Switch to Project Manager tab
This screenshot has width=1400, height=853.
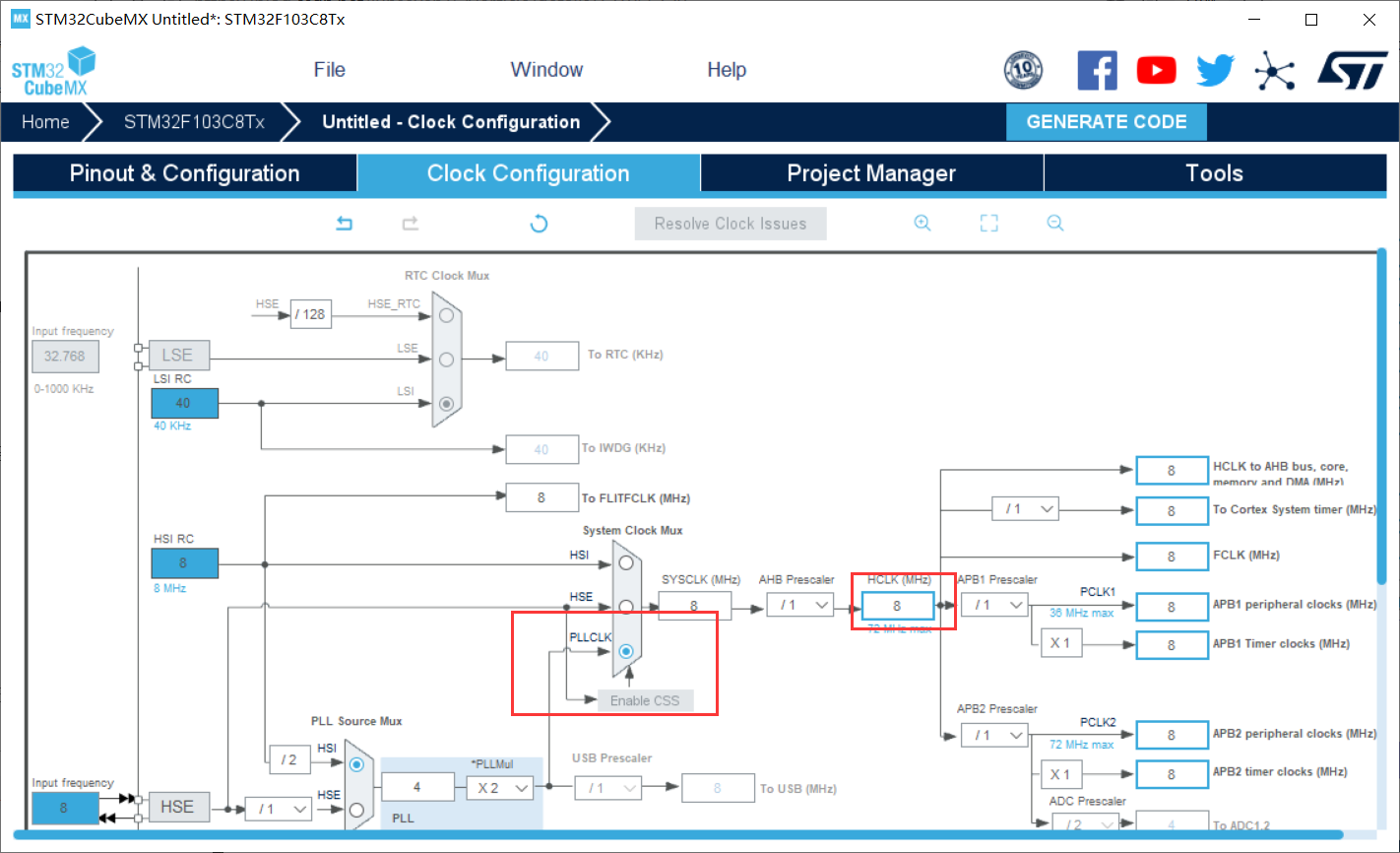871,173
